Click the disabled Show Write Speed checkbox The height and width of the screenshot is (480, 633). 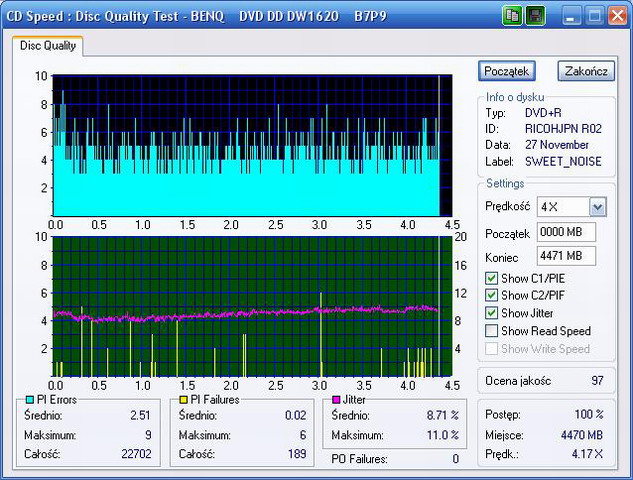(x=491, y=348)
